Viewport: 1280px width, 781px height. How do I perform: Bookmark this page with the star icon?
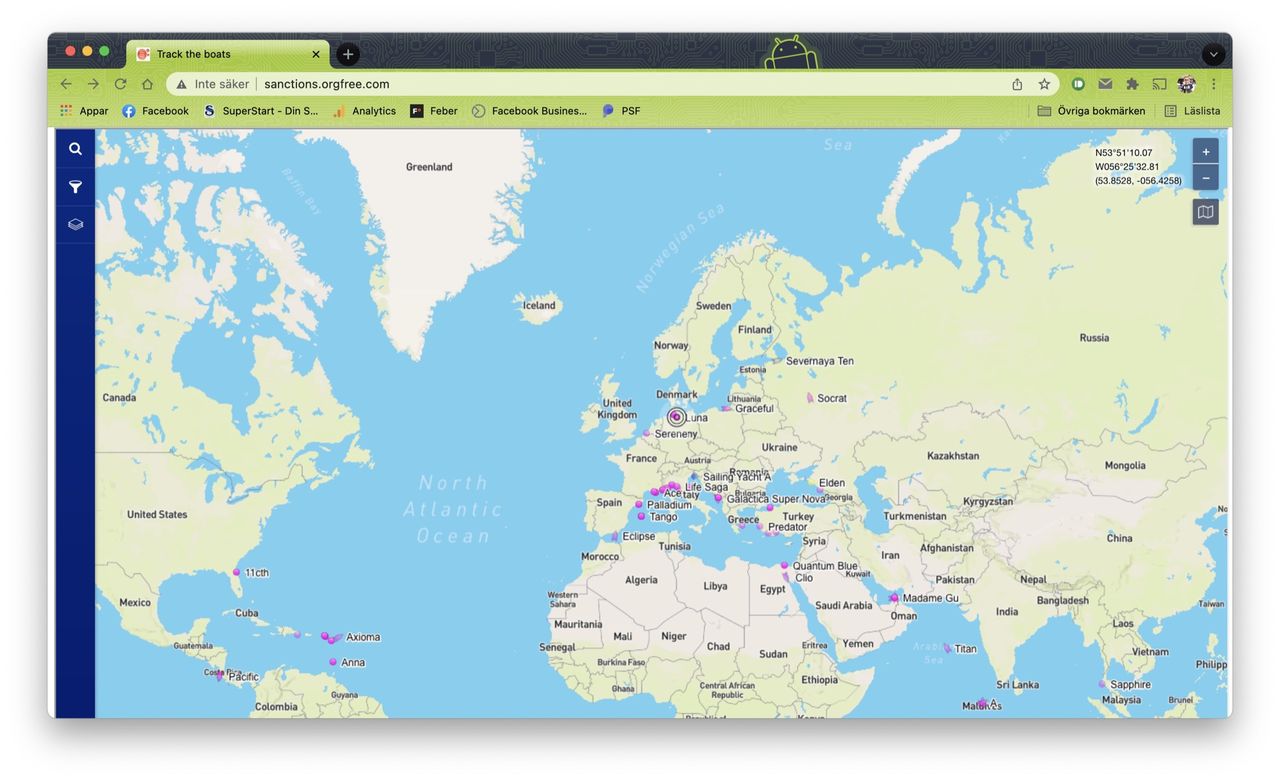click(x=1044, y=84)
